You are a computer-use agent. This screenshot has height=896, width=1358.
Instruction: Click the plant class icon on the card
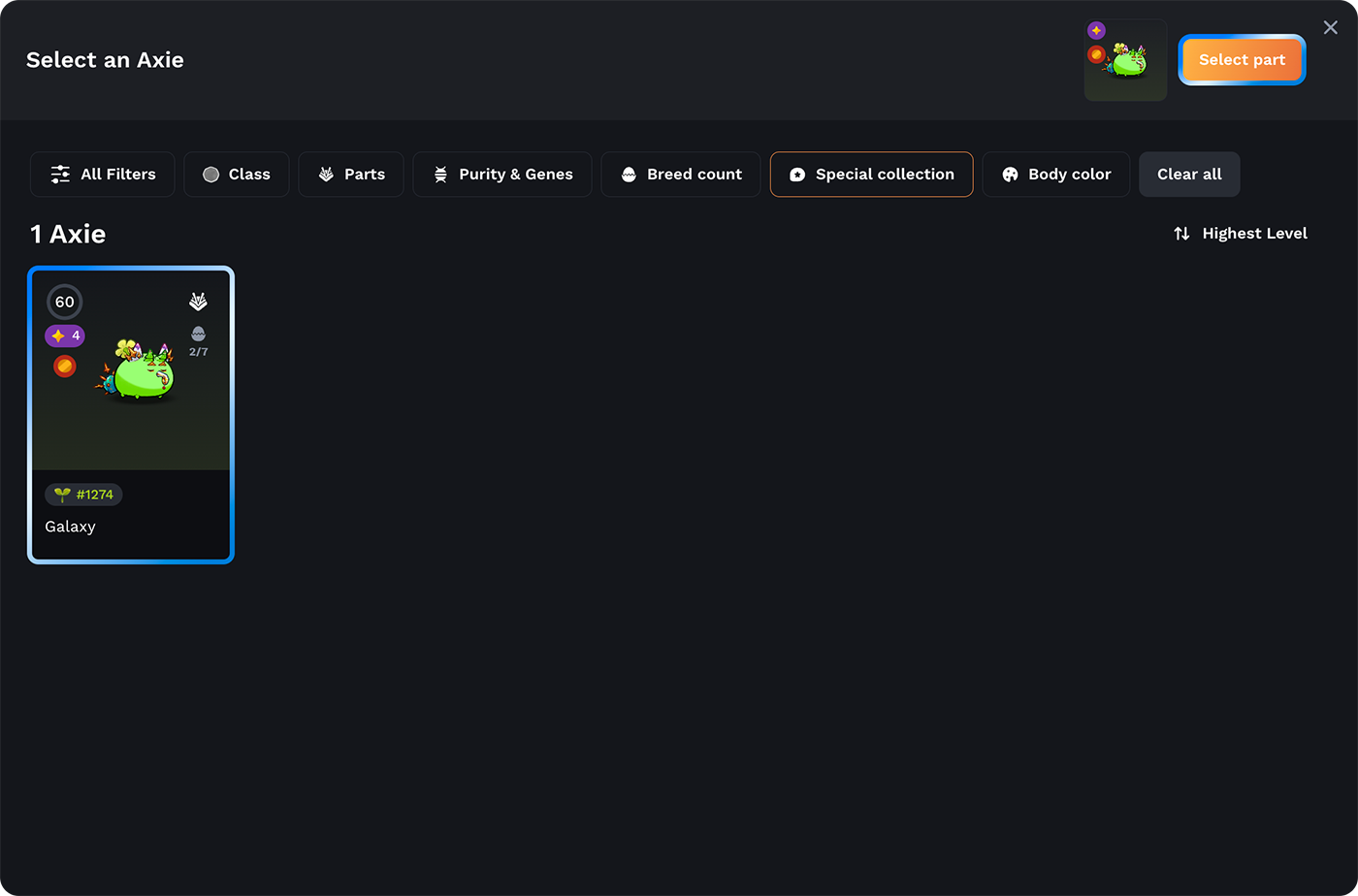pos(198,302)
